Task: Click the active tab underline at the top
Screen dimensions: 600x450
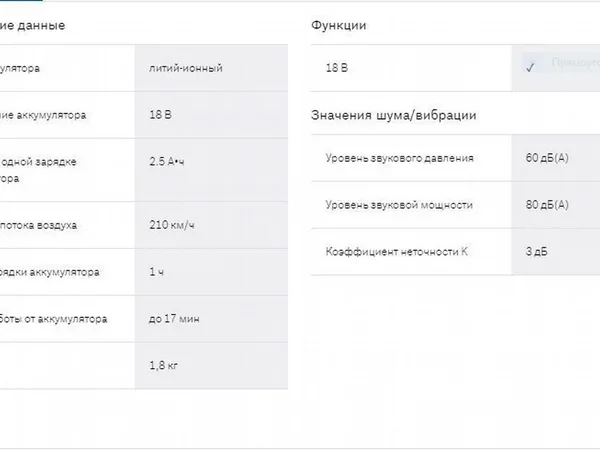Action: (21, 1)
